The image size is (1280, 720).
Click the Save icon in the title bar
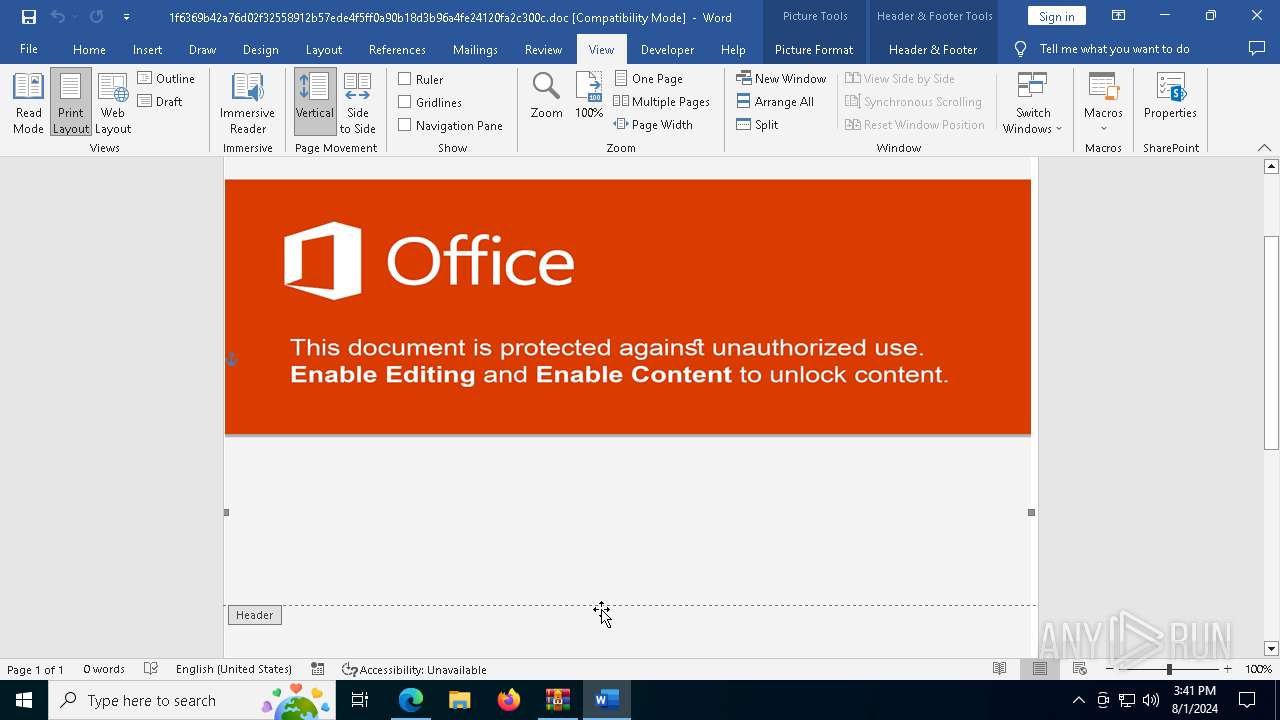tap(29, 17)
